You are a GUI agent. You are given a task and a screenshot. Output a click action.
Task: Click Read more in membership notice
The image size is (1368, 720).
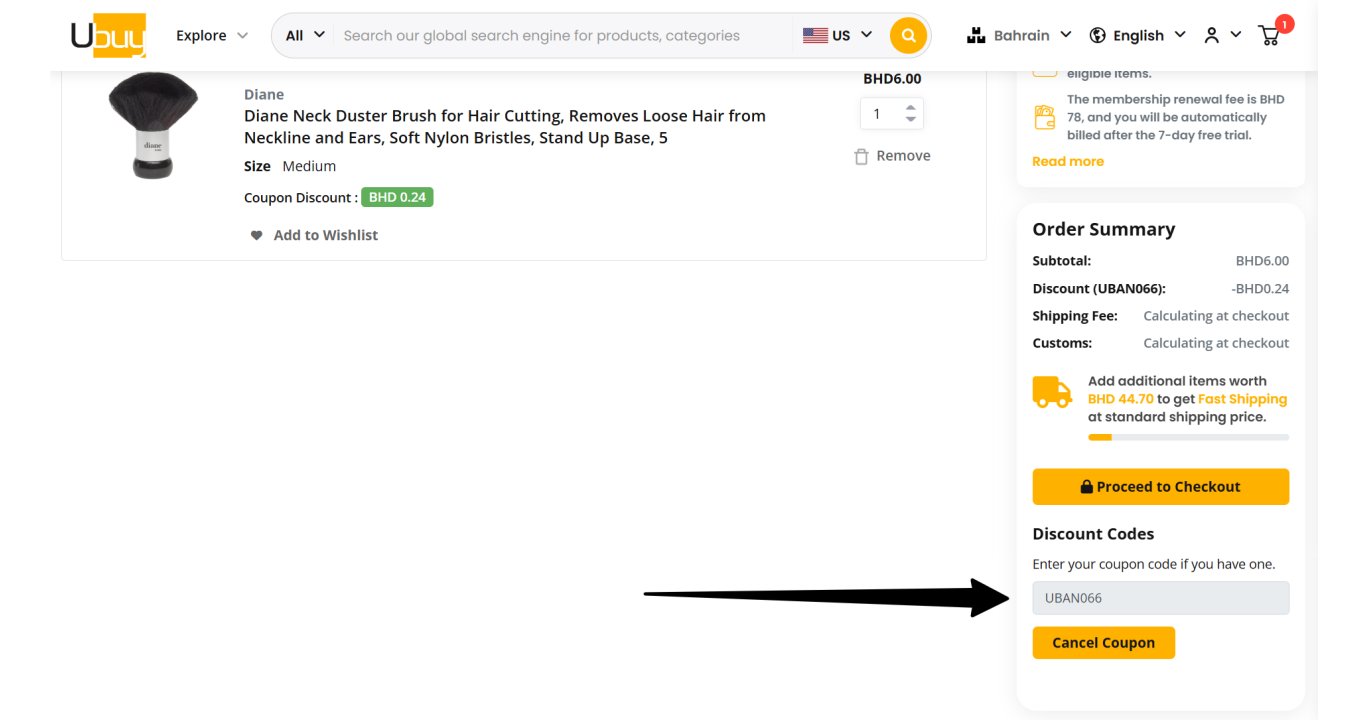pyautogui.click(x=1068, y=161)
